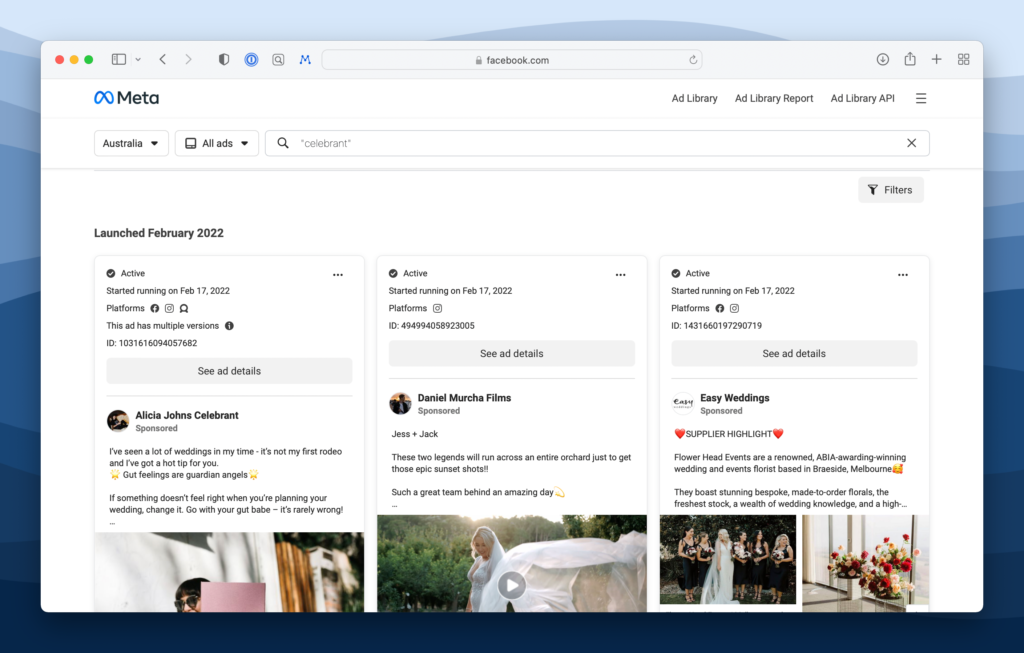Show Safari tab overview grid
Viewport: 1024px width, 653px height.
tap(963, 60)
